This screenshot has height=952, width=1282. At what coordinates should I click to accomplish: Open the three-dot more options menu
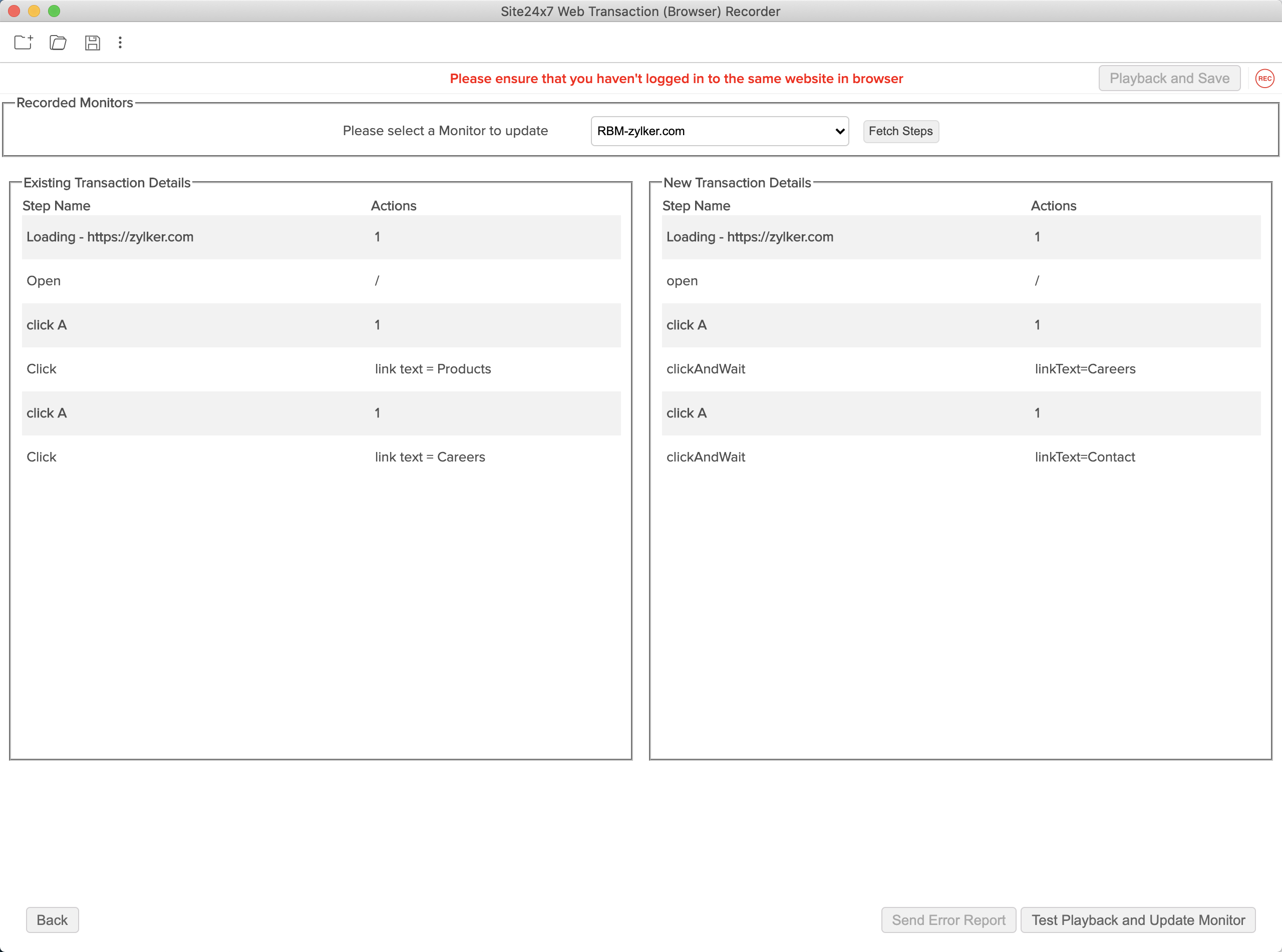point(120,43)
